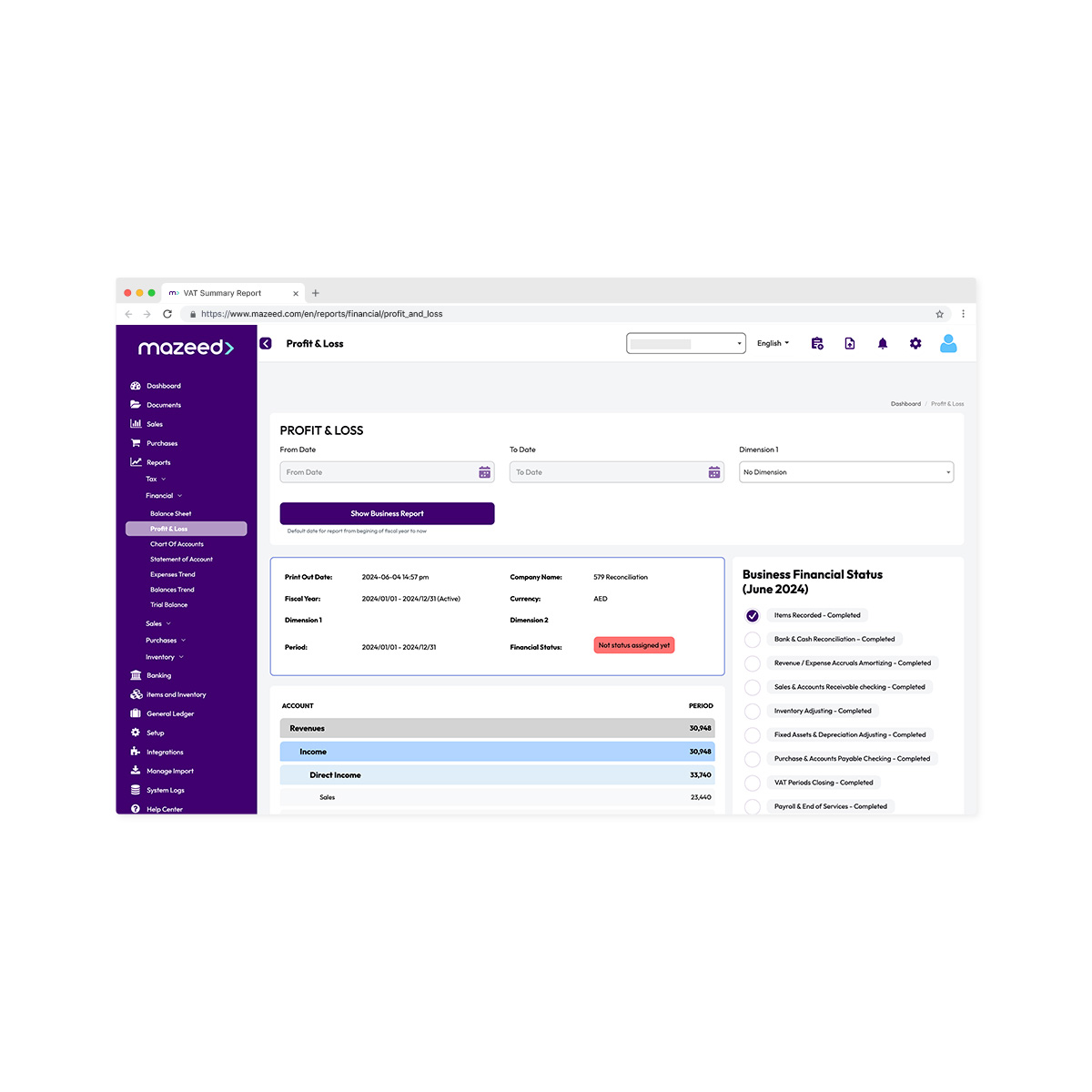Check Inventory Adjusting - Completed
The image size is (1092, 1092).
click(753, 712)
